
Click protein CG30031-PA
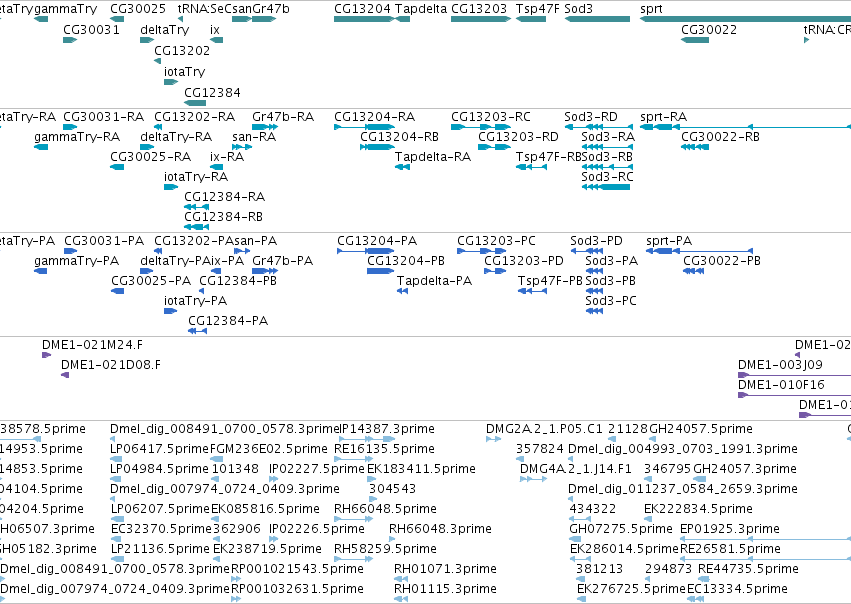104,241
